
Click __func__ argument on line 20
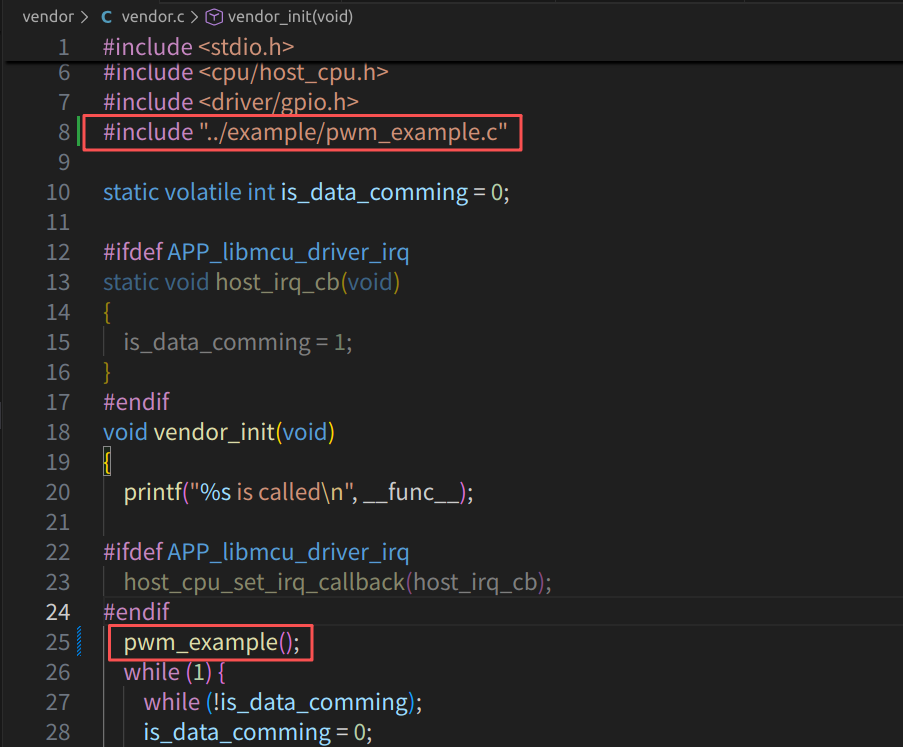point(411,492)
